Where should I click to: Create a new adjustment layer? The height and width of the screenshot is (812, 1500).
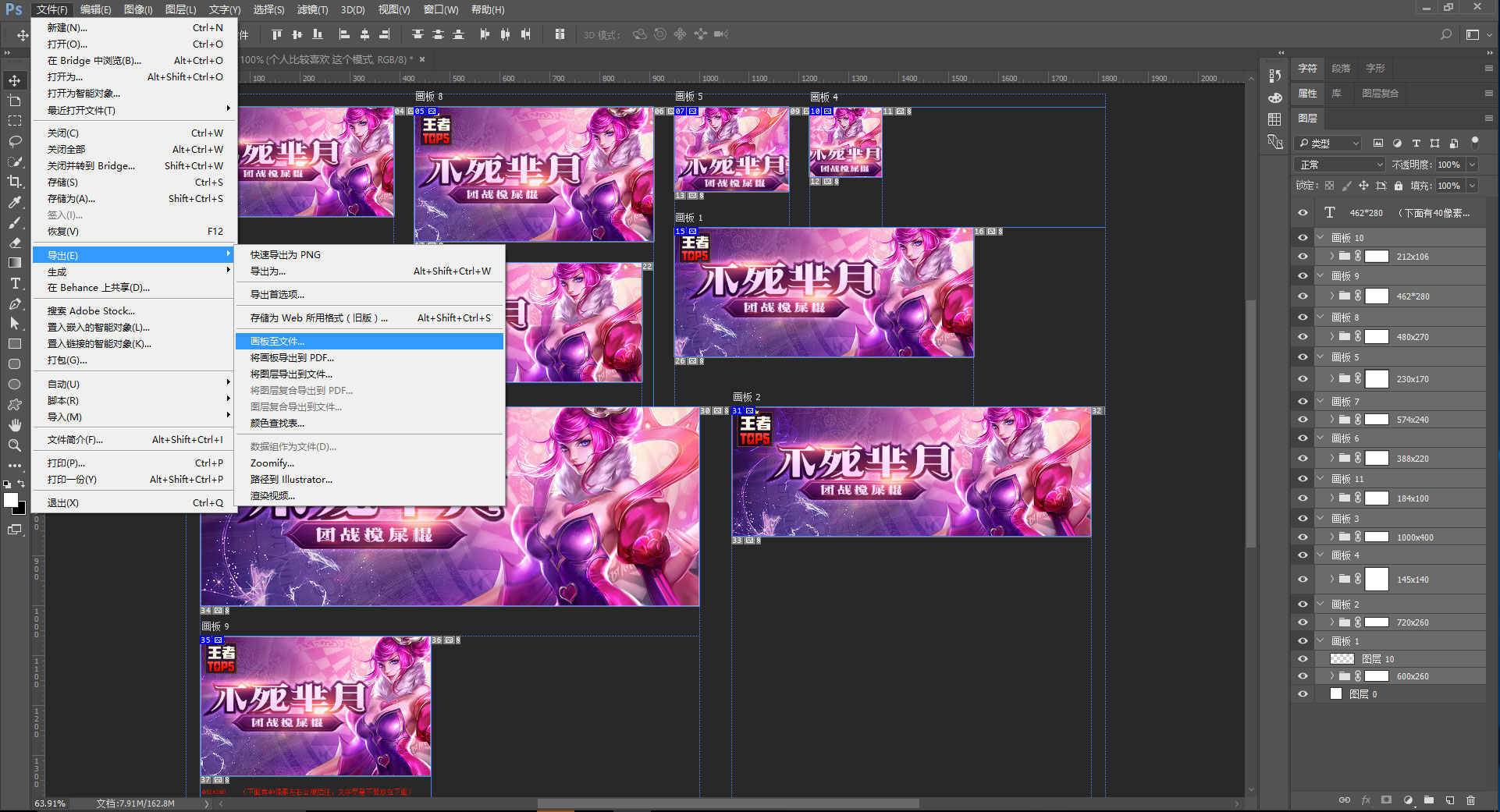pos(1408,800)
